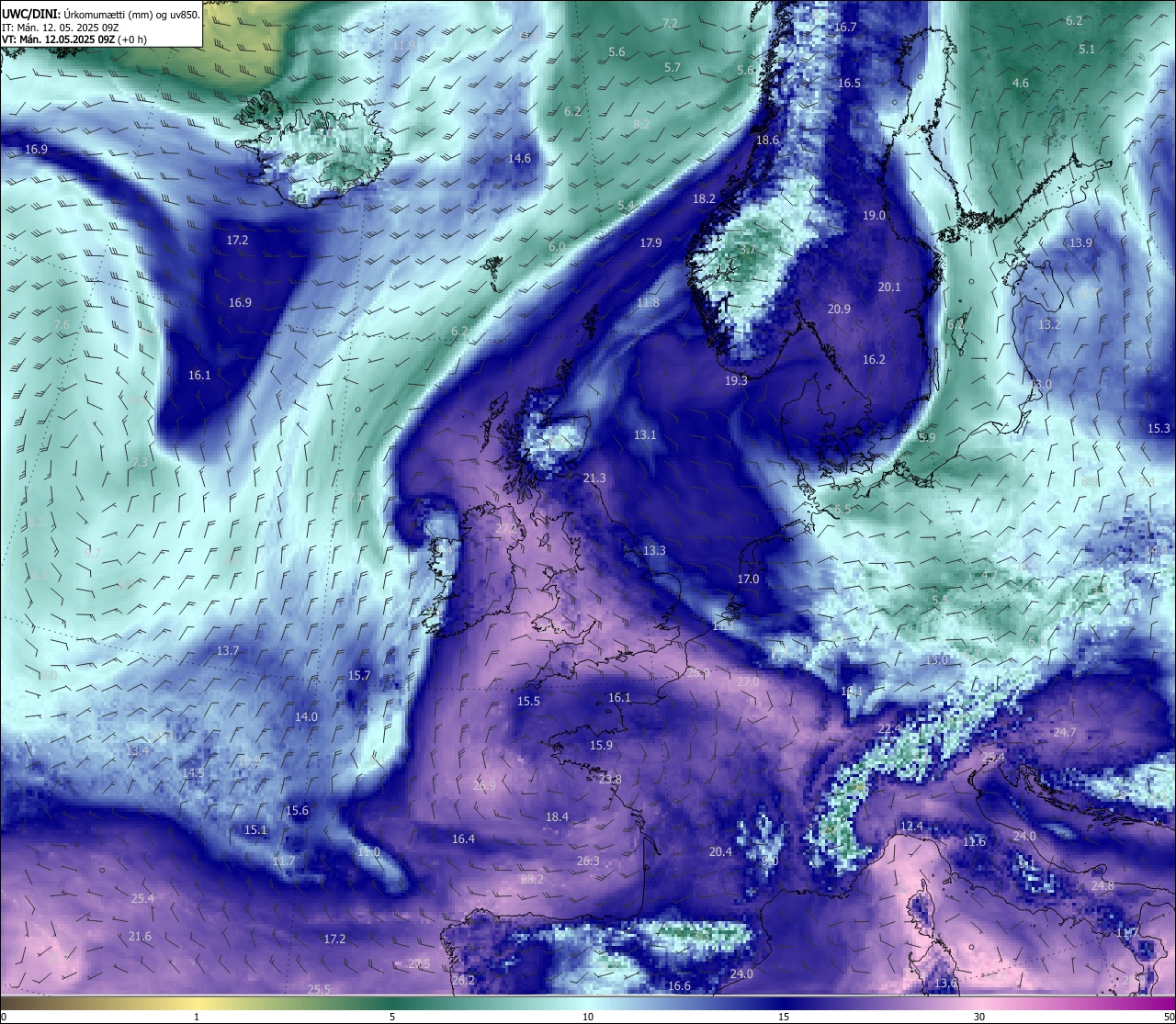This screenshot has width=1176, height=1024.
Task: Click the map value 20.1
Action: [889, 287]
